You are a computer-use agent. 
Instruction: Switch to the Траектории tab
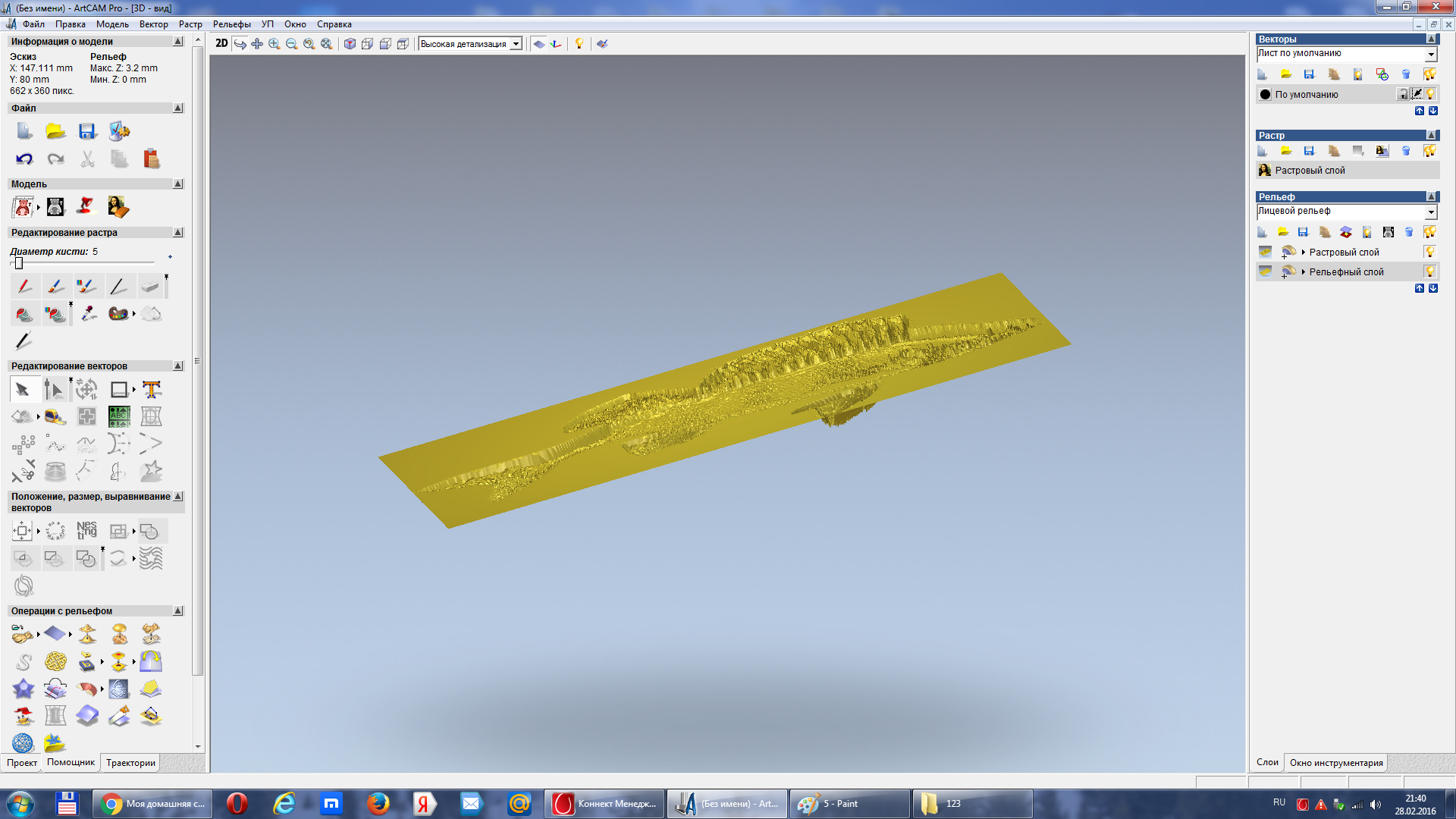[x=130, y=763]
